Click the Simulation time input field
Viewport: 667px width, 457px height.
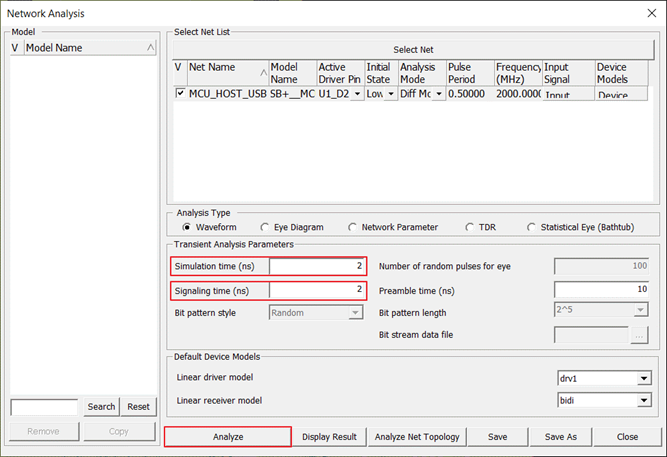(x=316, y=266)
